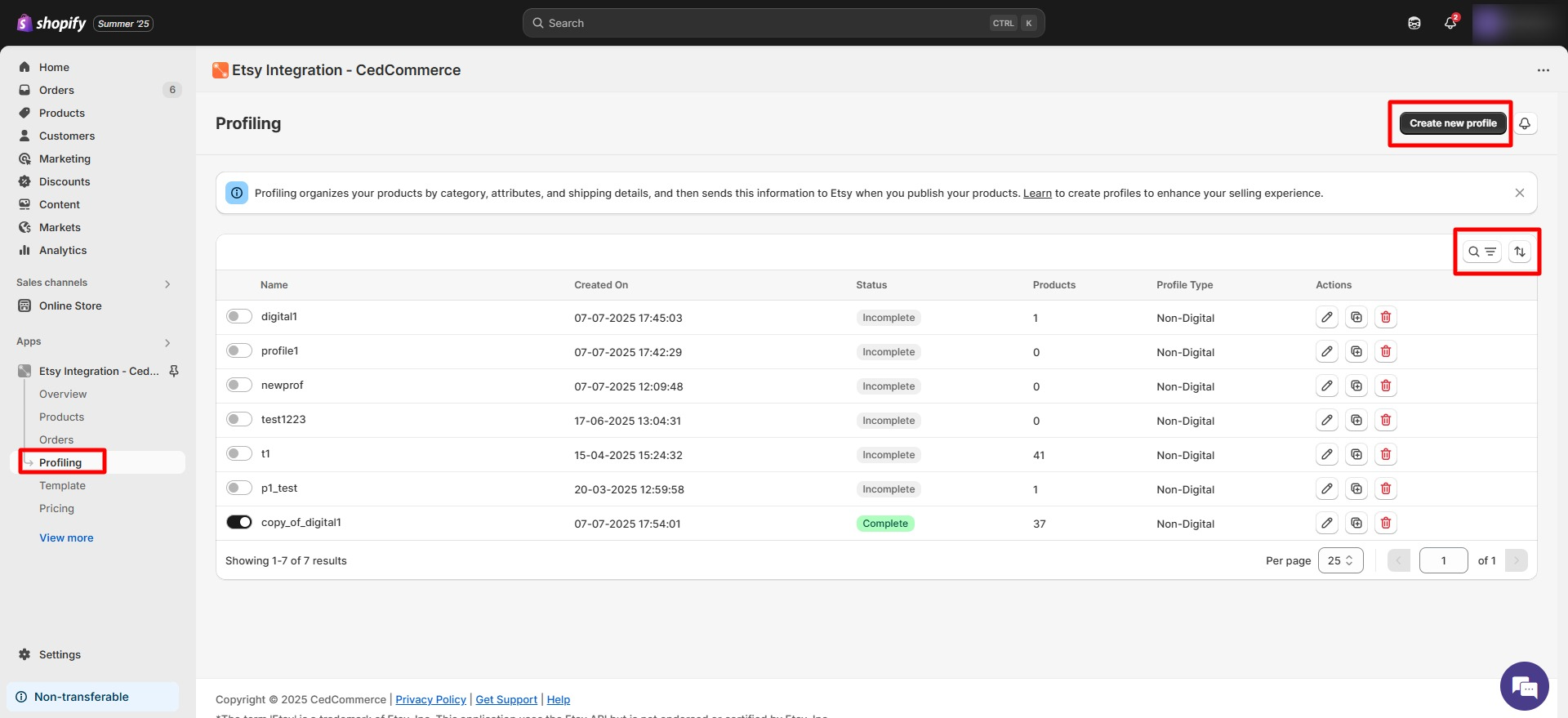Click the Sidekick icon in the top bar

(1414, 23)
